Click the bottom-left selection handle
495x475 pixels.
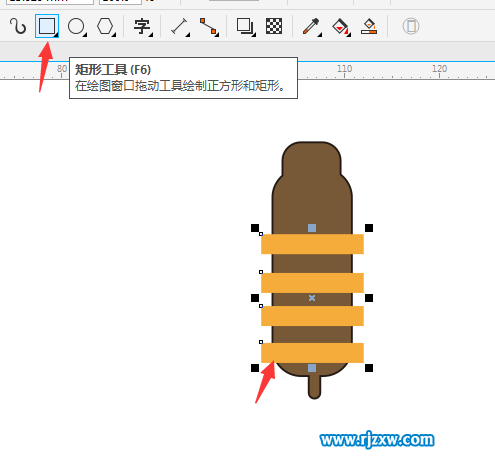[255, 368]
